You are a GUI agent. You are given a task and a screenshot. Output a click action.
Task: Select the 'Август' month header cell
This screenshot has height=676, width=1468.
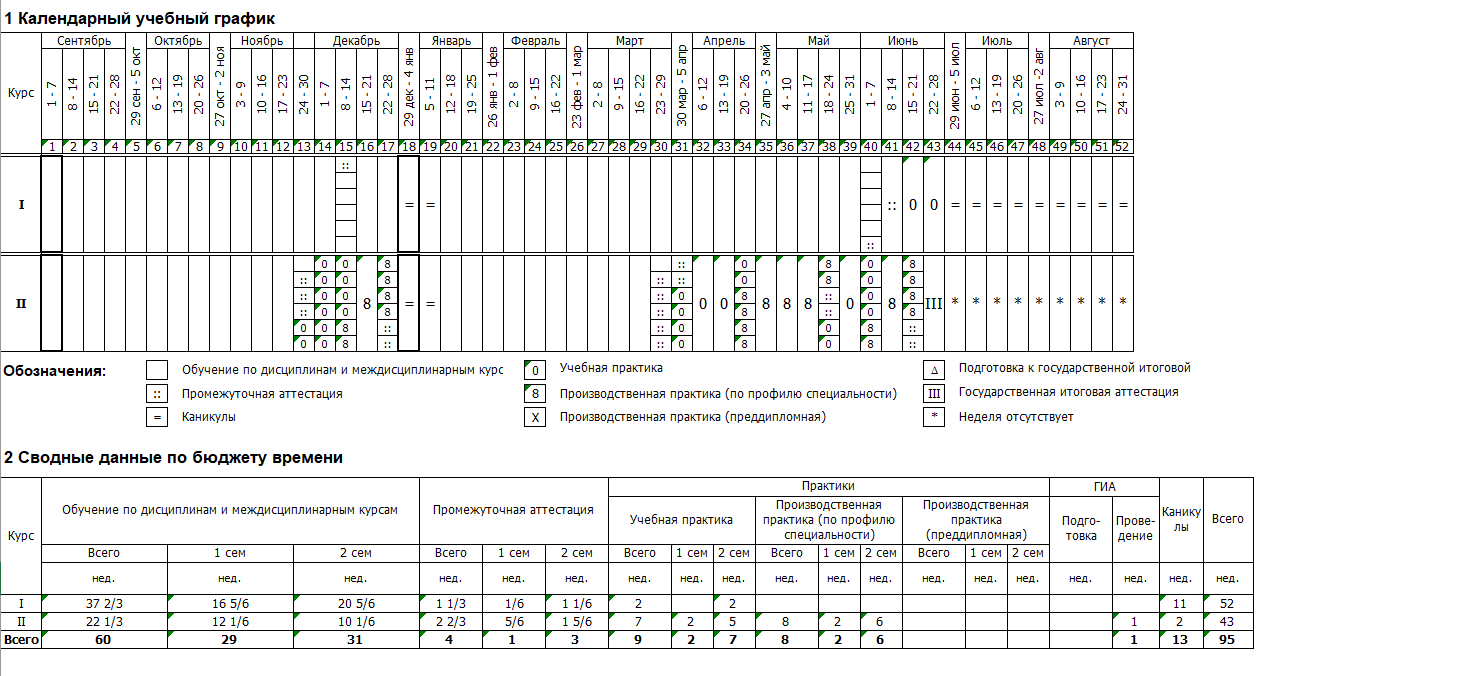(1091, 41)
